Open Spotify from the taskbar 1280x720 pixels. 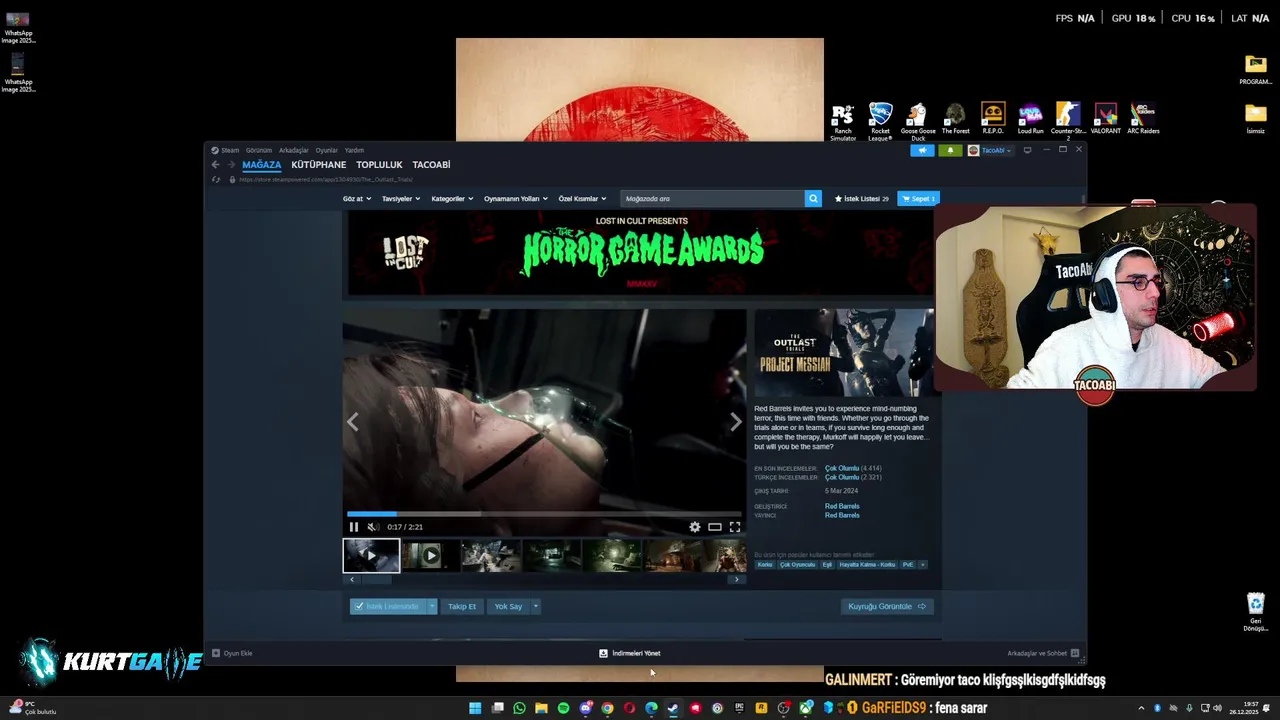coord(563,708)
